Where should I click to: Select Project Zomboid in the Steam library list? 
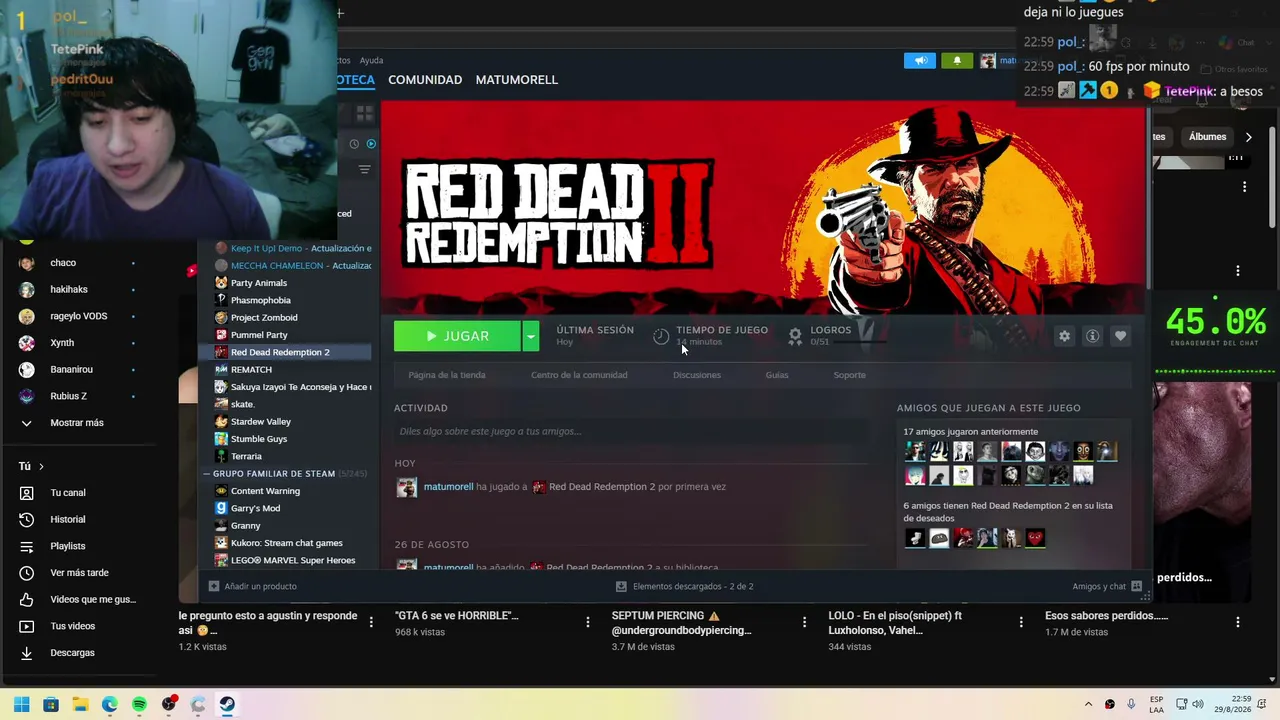pyautogui.click(x=264, y=318)
